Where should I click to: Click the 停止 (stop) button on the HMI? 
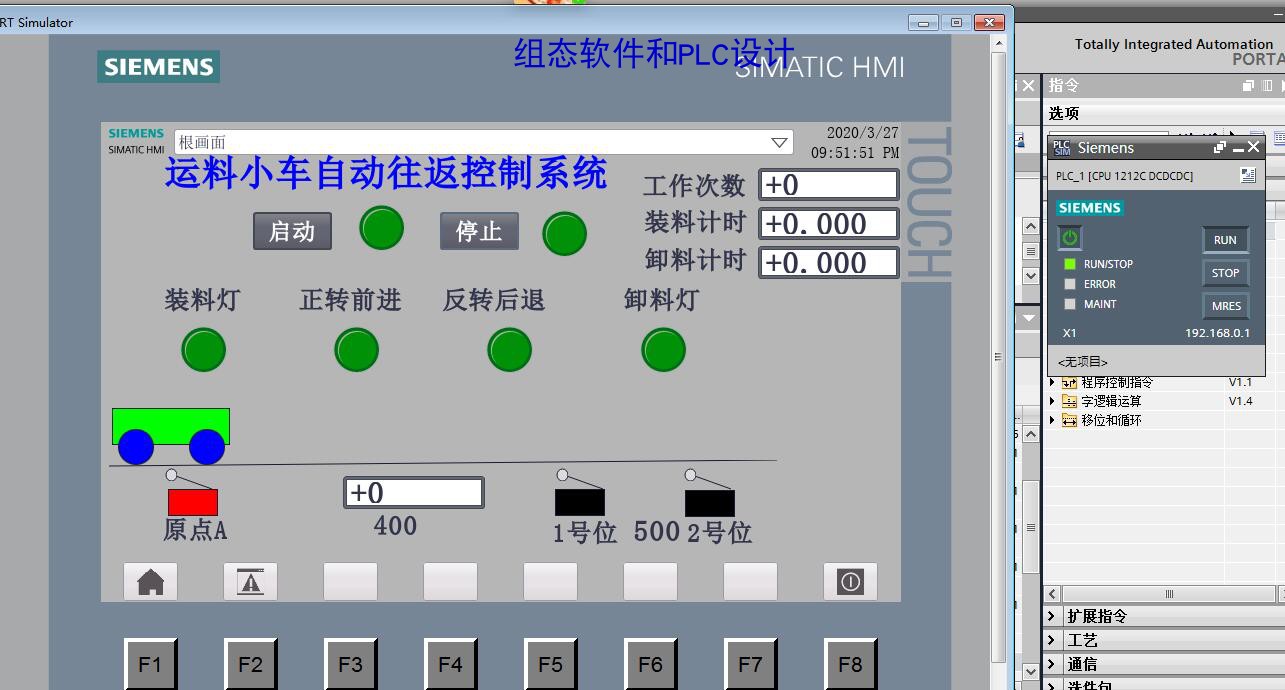tap(479, 231)
